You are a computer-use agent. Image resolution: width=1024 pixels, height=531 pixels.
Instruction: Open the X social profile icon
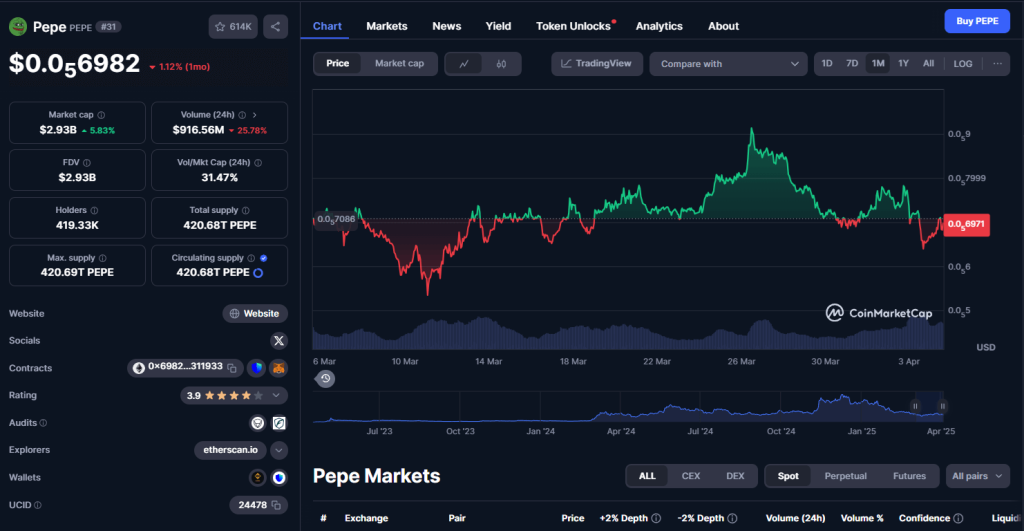coord(279,341)
